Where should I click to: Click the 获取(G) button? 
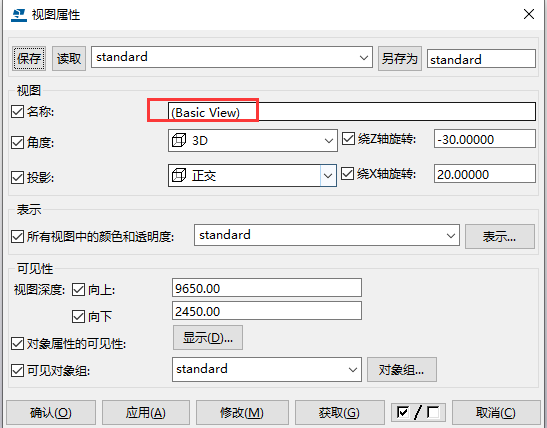pos(339,413)
